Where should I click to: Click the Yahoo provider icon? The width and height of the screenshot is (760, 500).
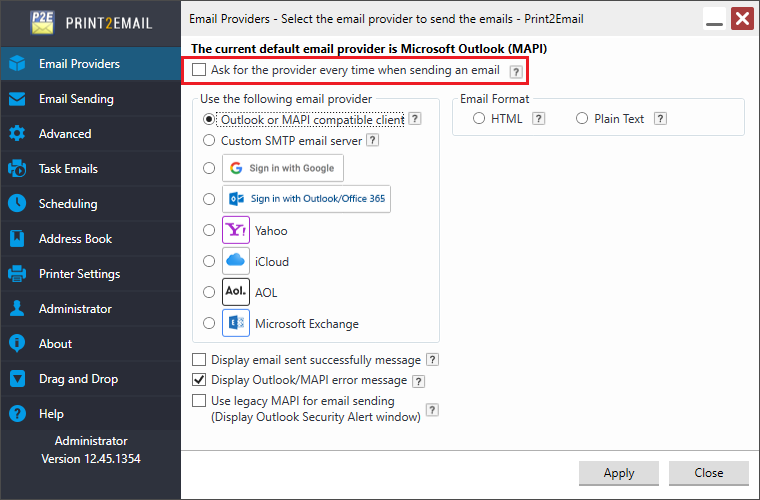[236, 230]
